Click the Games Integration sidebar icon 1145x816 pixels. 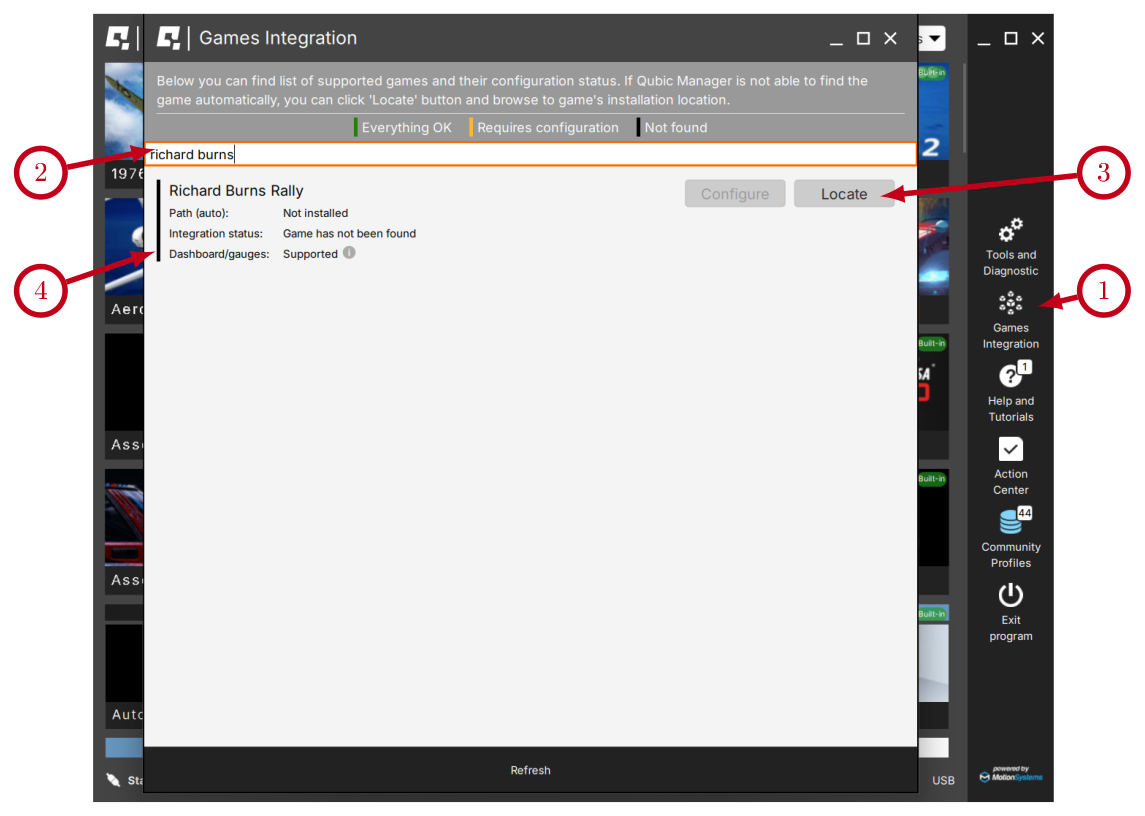(x=1010, y=319)
